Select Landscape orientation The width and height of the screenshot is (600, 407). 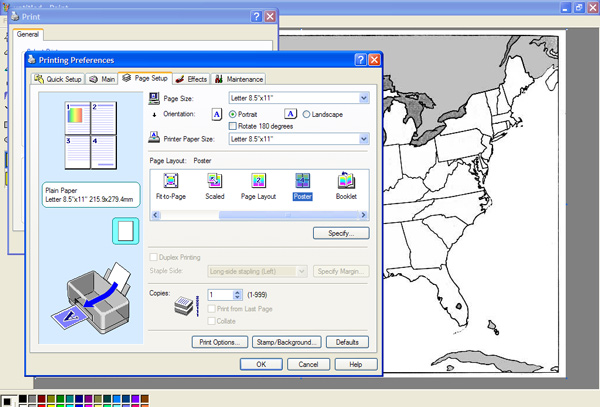click(306, 114)
